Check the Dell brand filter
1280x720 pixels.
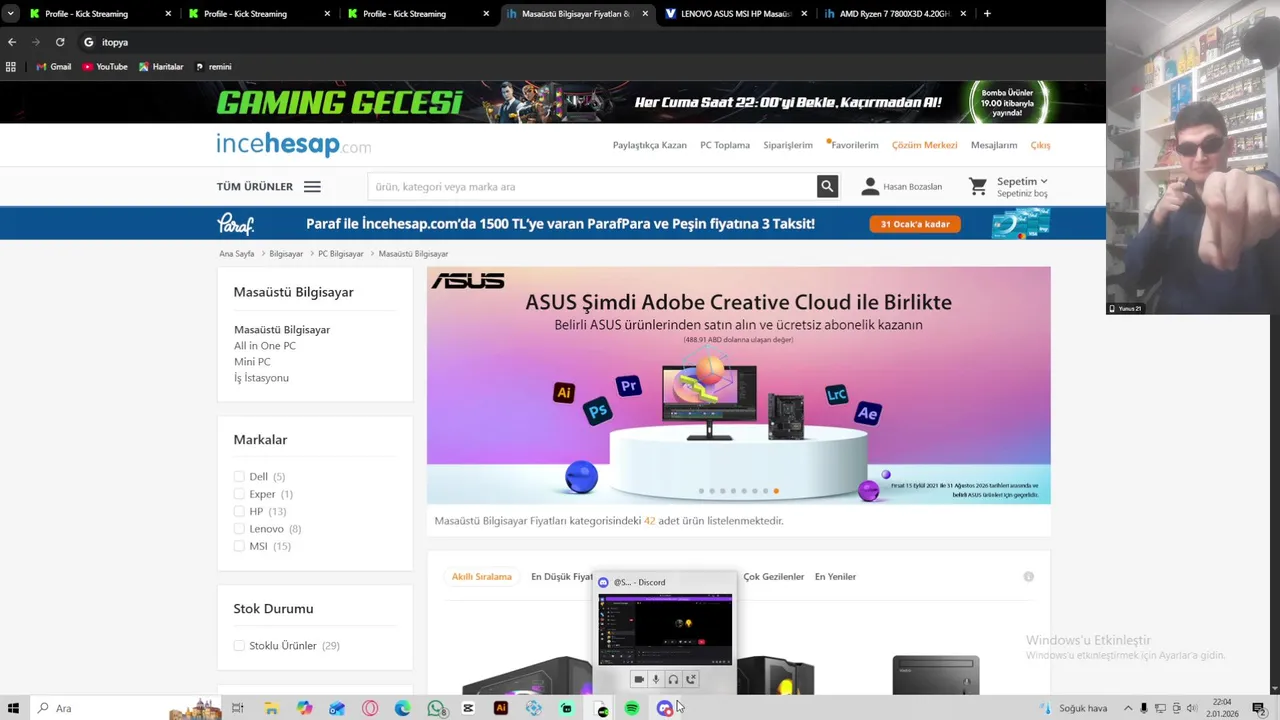pos(239,476)
